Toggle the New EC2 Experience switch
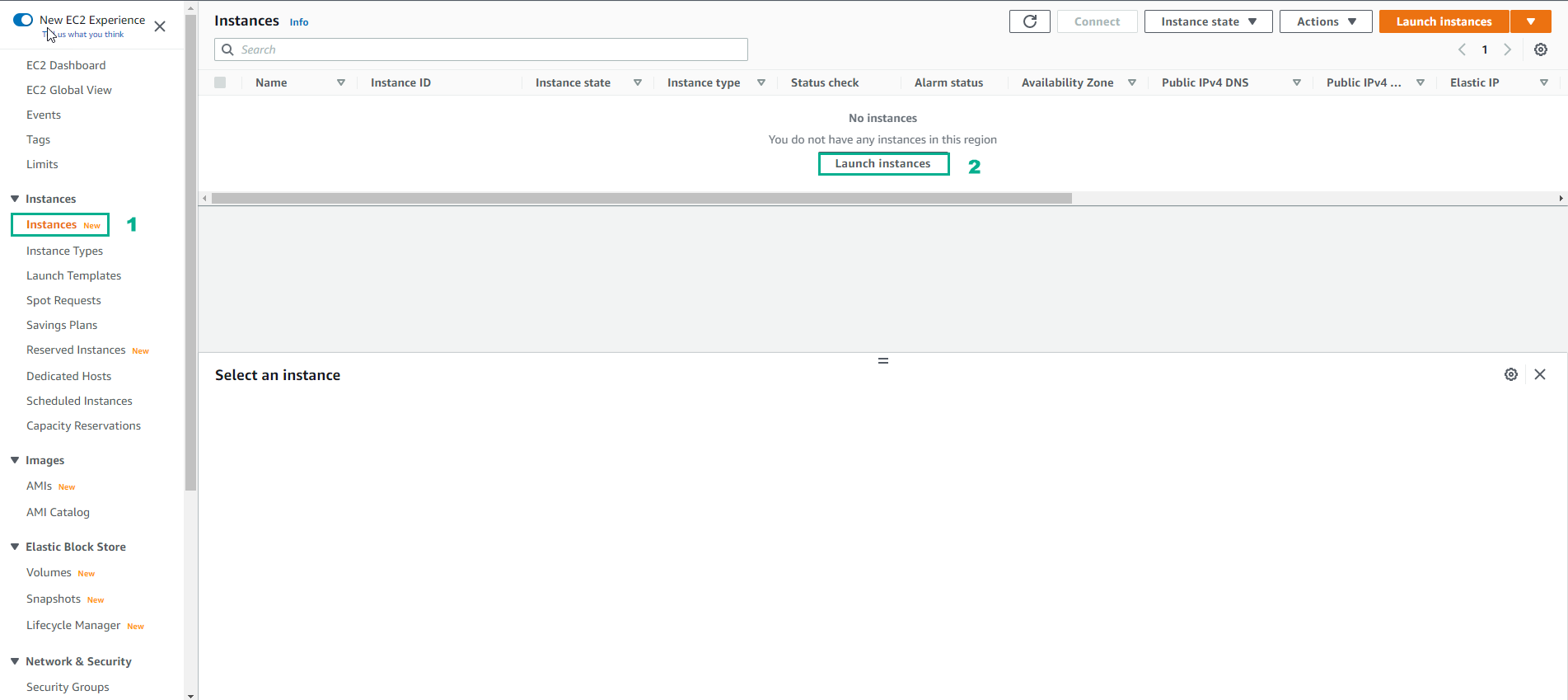This screenshot has height=700, width=1568. pos(23,20)
